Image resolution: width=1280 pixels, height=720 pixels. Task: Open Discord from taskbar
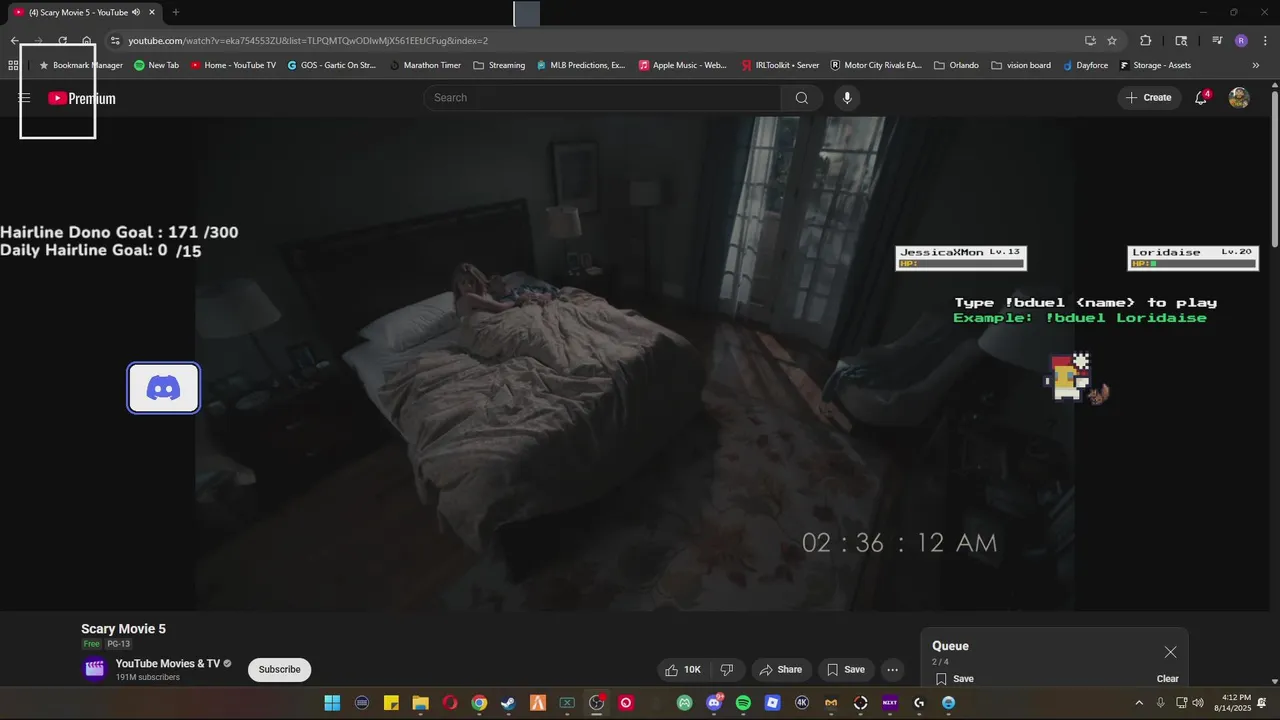click(714, 703)
